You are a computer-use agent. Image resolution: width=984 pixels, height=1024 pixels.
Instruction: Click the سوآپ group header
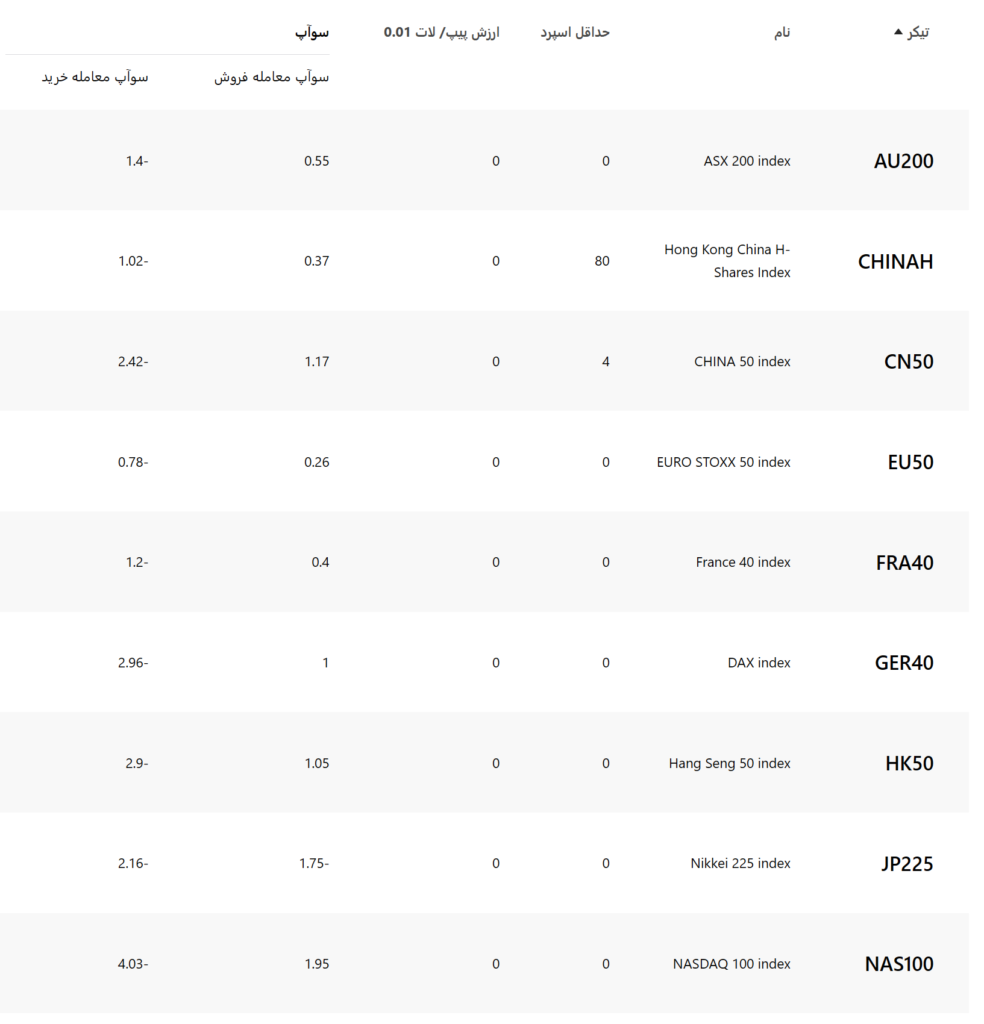312,32
